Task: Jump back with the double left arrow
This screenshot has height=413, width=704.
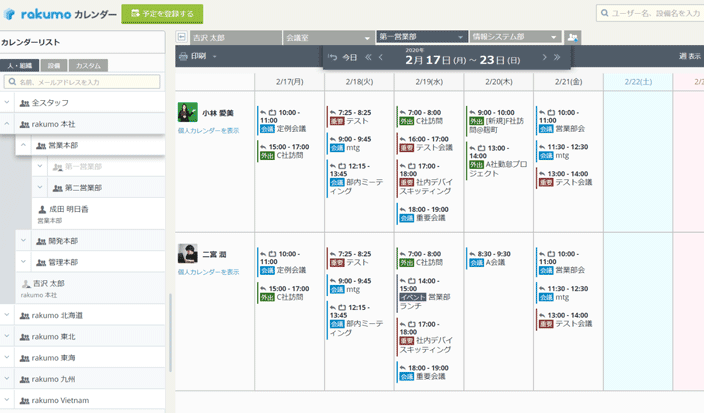Action: 368,58
